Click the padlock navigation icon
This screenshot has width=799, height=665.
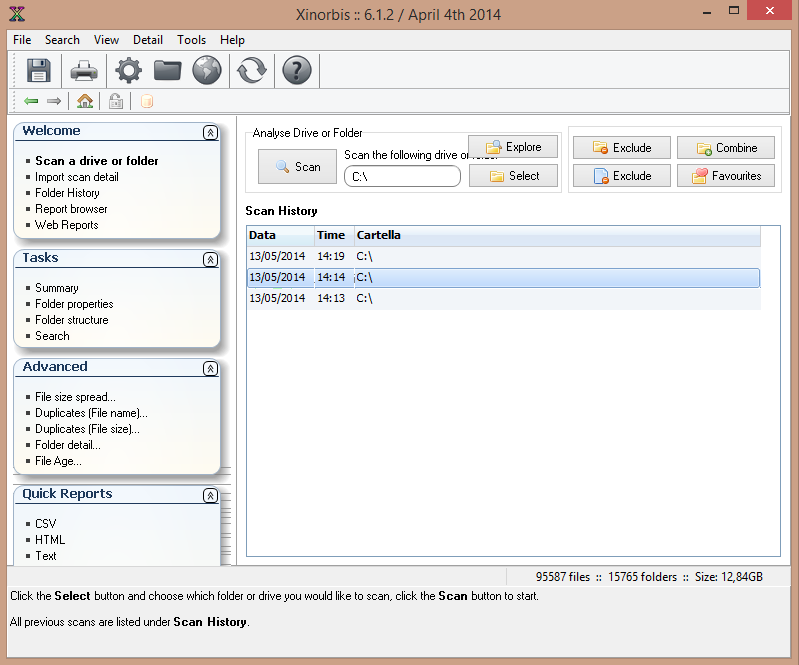pyautogui.click(x=116, y=101)
